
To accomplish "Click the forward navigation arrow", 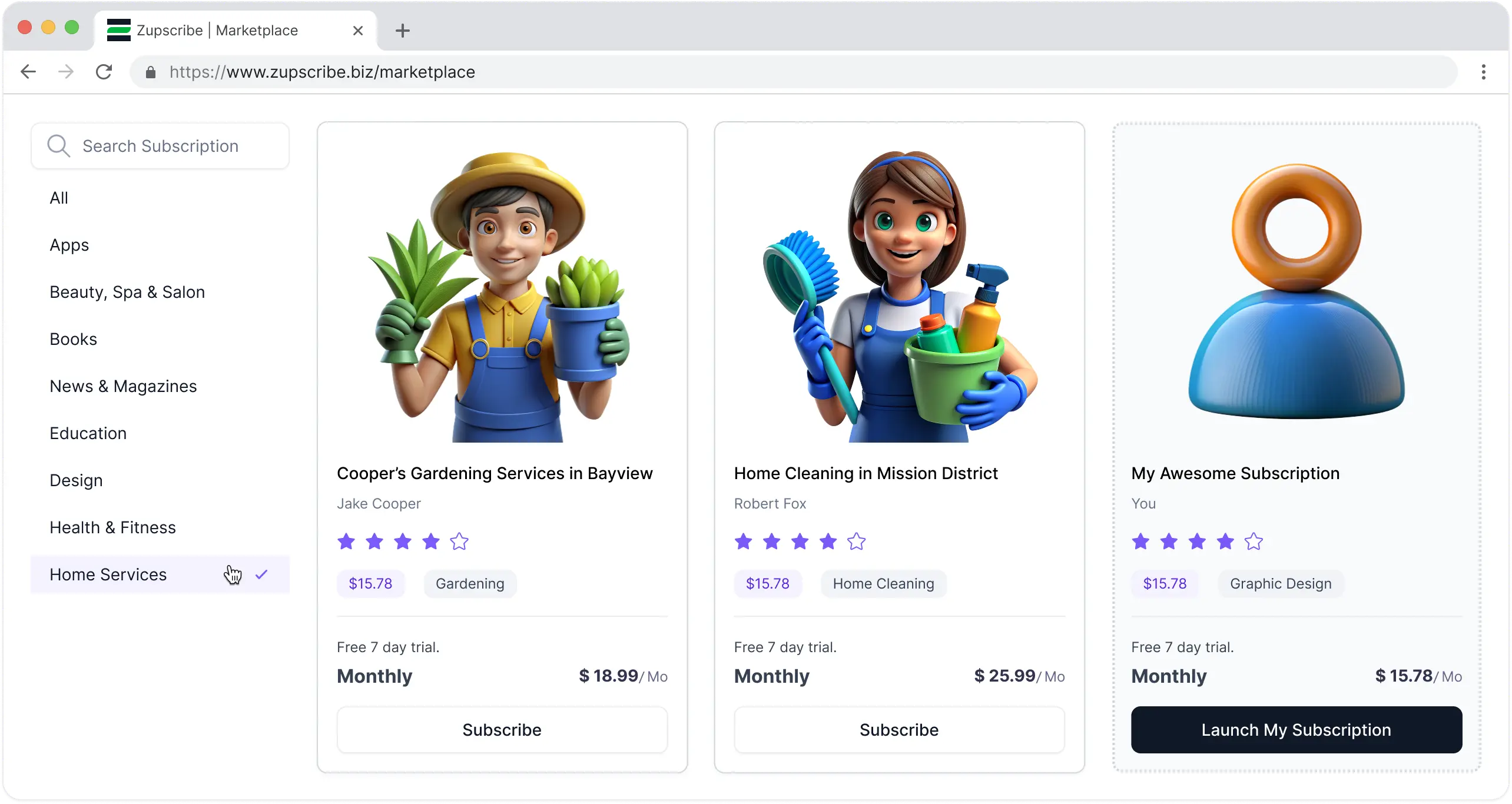I will point(65,71).
